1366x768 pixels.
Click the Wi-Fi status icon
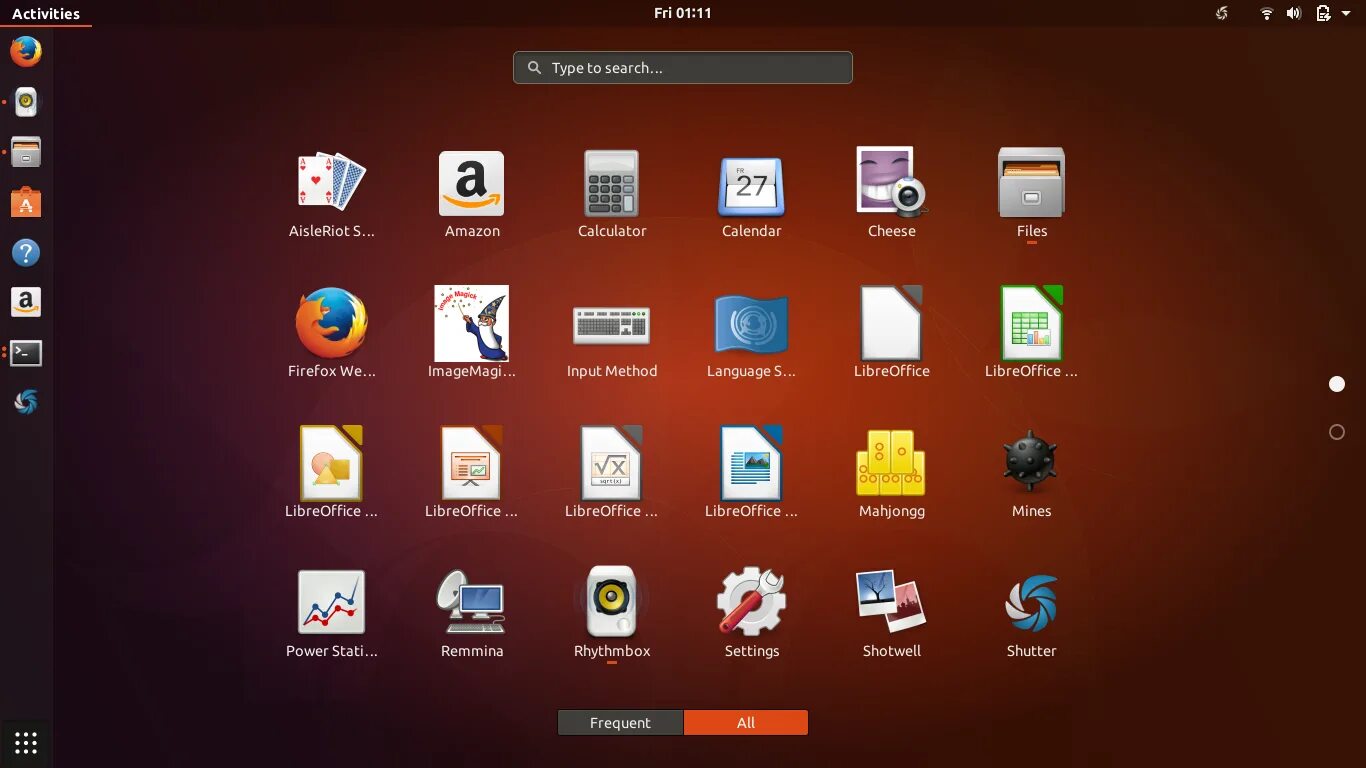tap(1267, 13)
